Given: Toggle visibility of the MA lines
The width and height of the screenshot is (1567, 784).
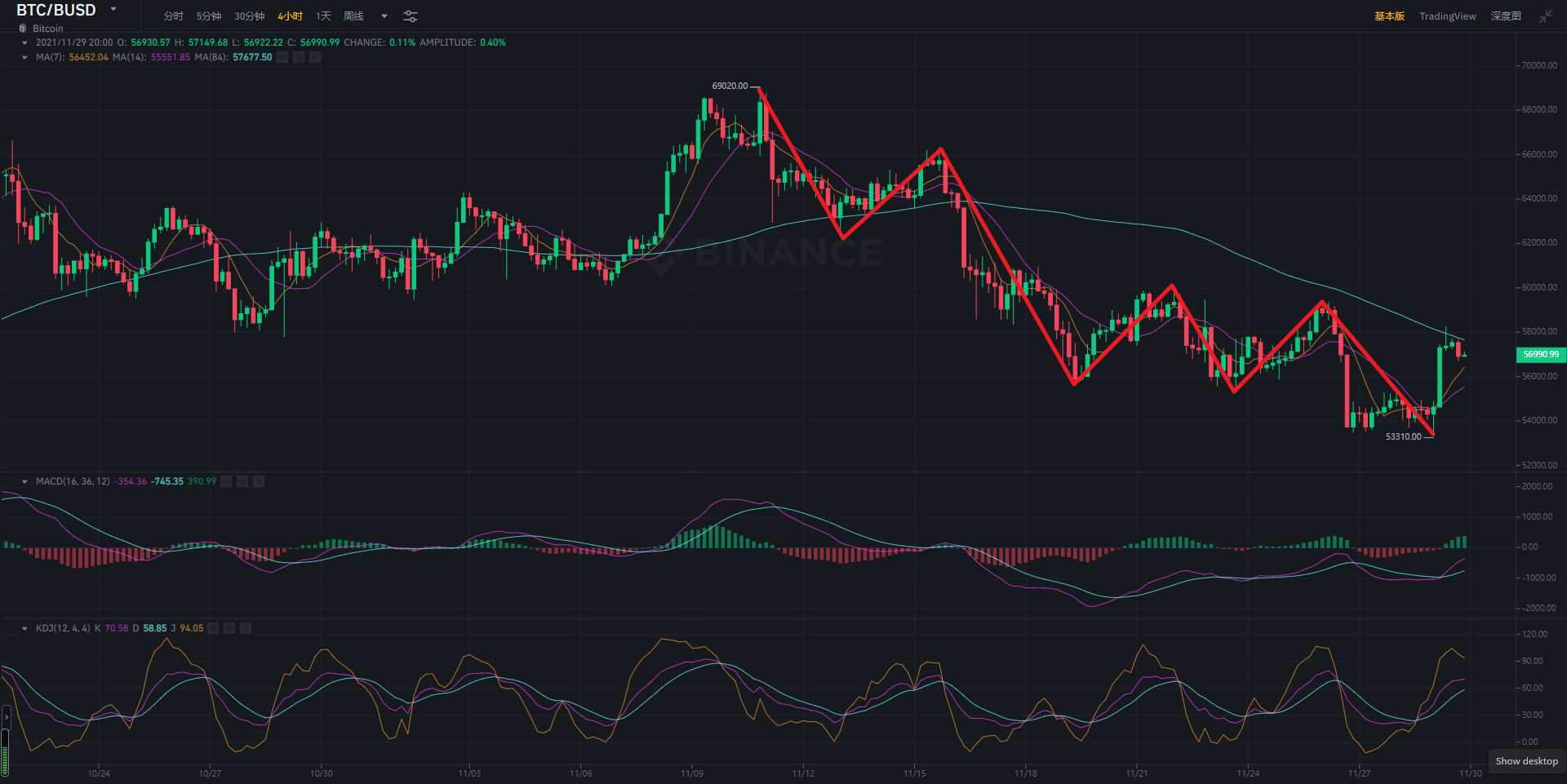Looking at the screenshot, I should coord(282,57).
